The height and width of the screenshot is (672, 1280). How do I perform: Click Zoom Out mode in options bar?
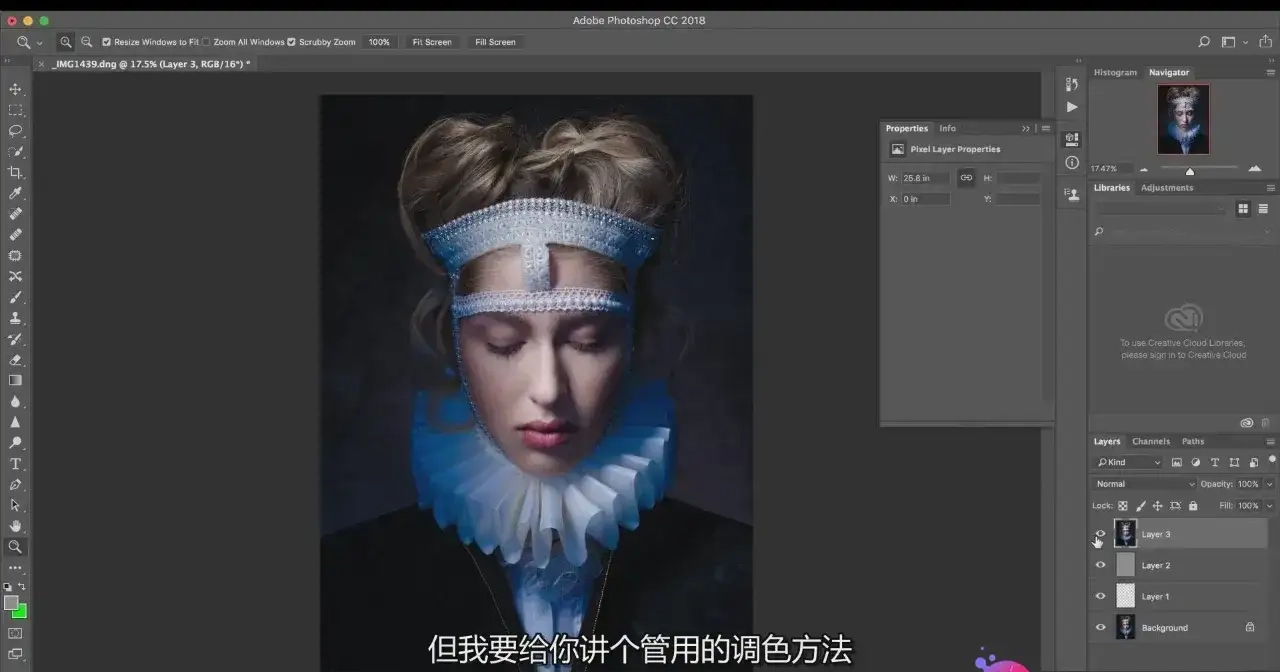coord(86,42)
